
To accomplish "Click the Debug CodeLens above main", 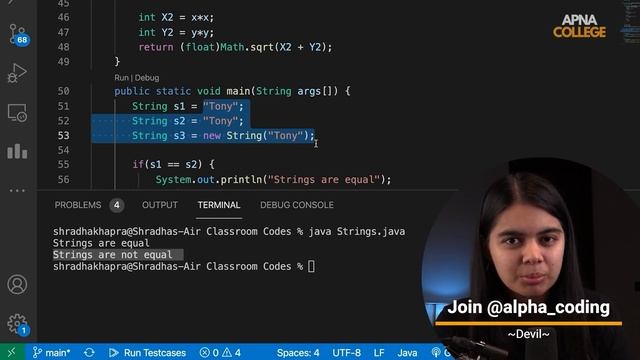I will click(147, 78).
